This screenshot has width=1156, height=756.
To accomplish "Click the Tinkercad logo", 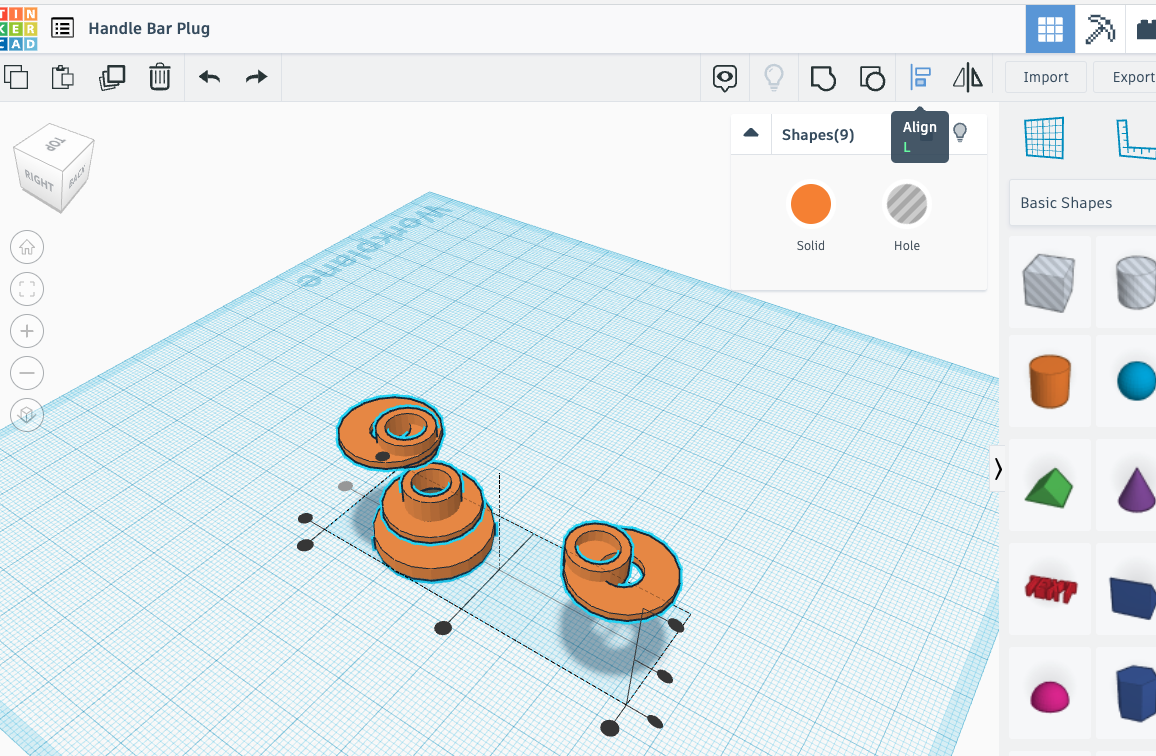I will click(18, 29).
